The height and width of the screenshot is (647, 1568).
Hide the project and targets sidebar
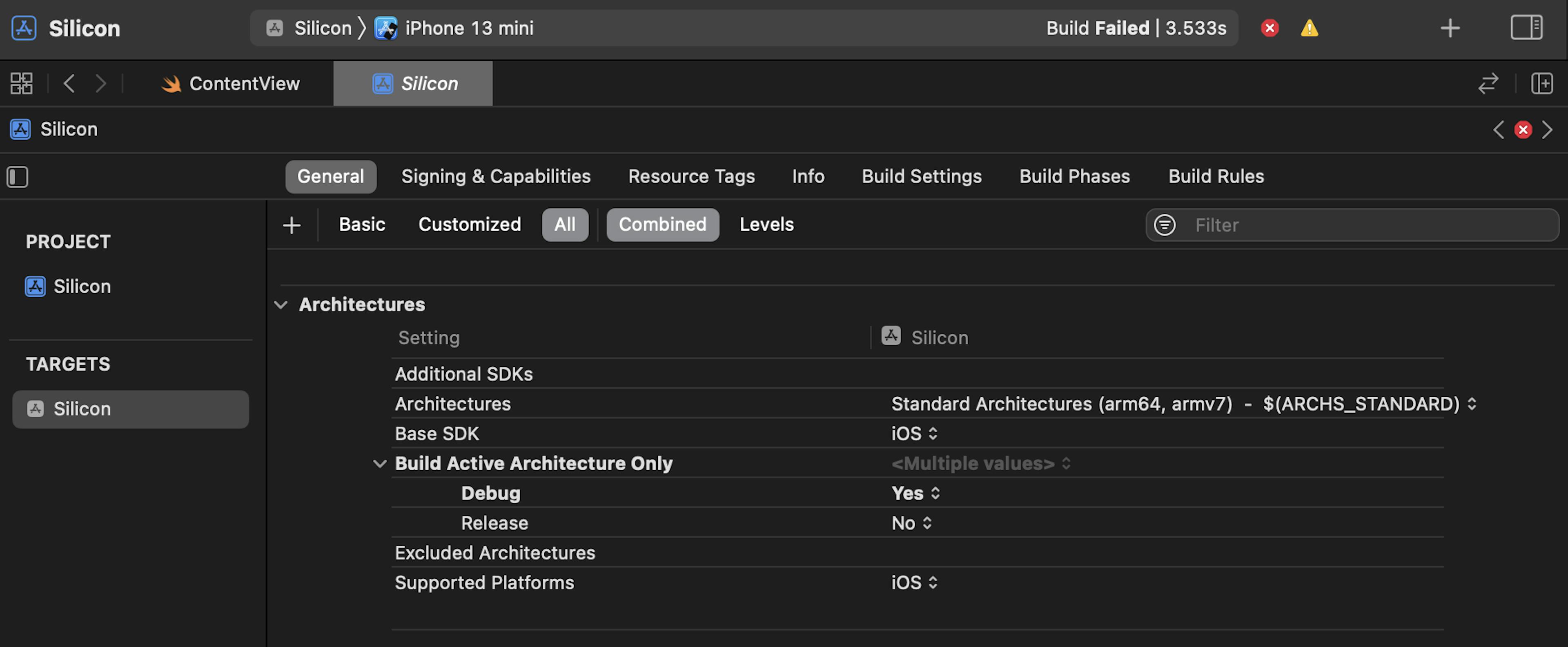[18, 177]
